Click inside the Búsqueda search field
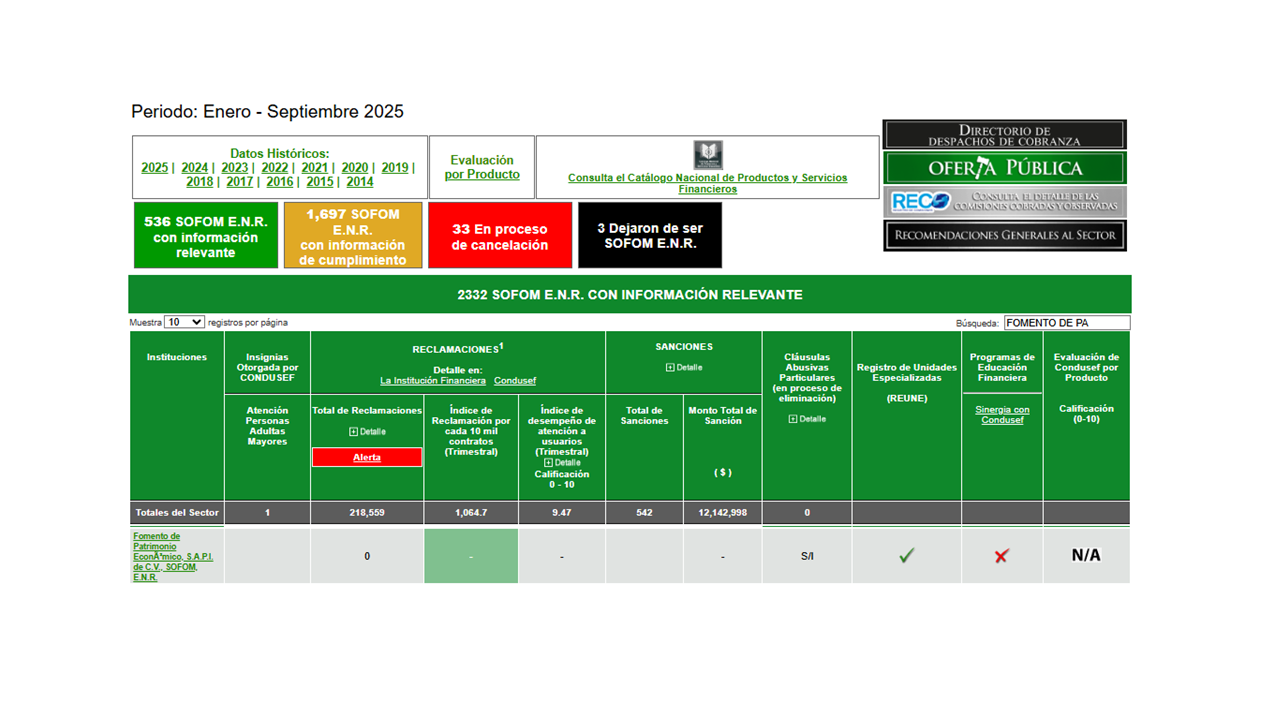The height and width of the screenshot is (720, 1280). [1065, 322]
